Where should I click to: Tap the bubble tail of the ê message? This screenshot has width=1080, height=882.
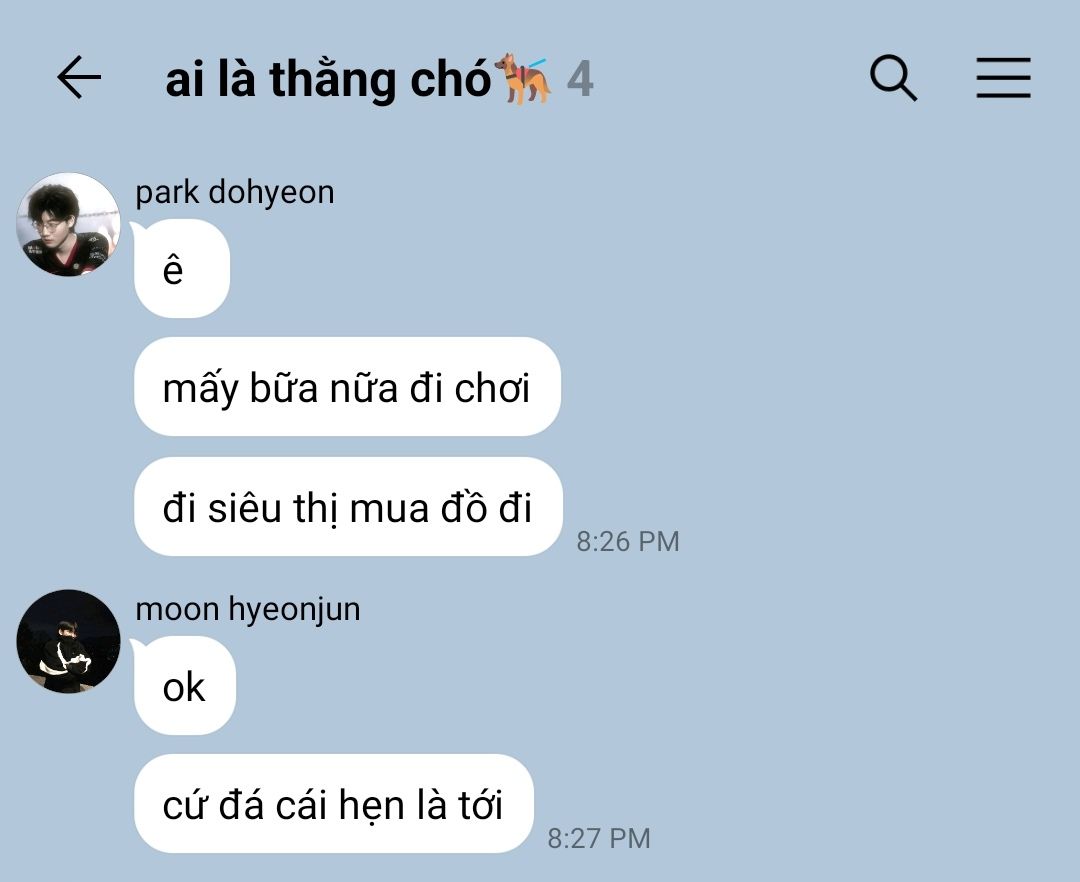138,228
